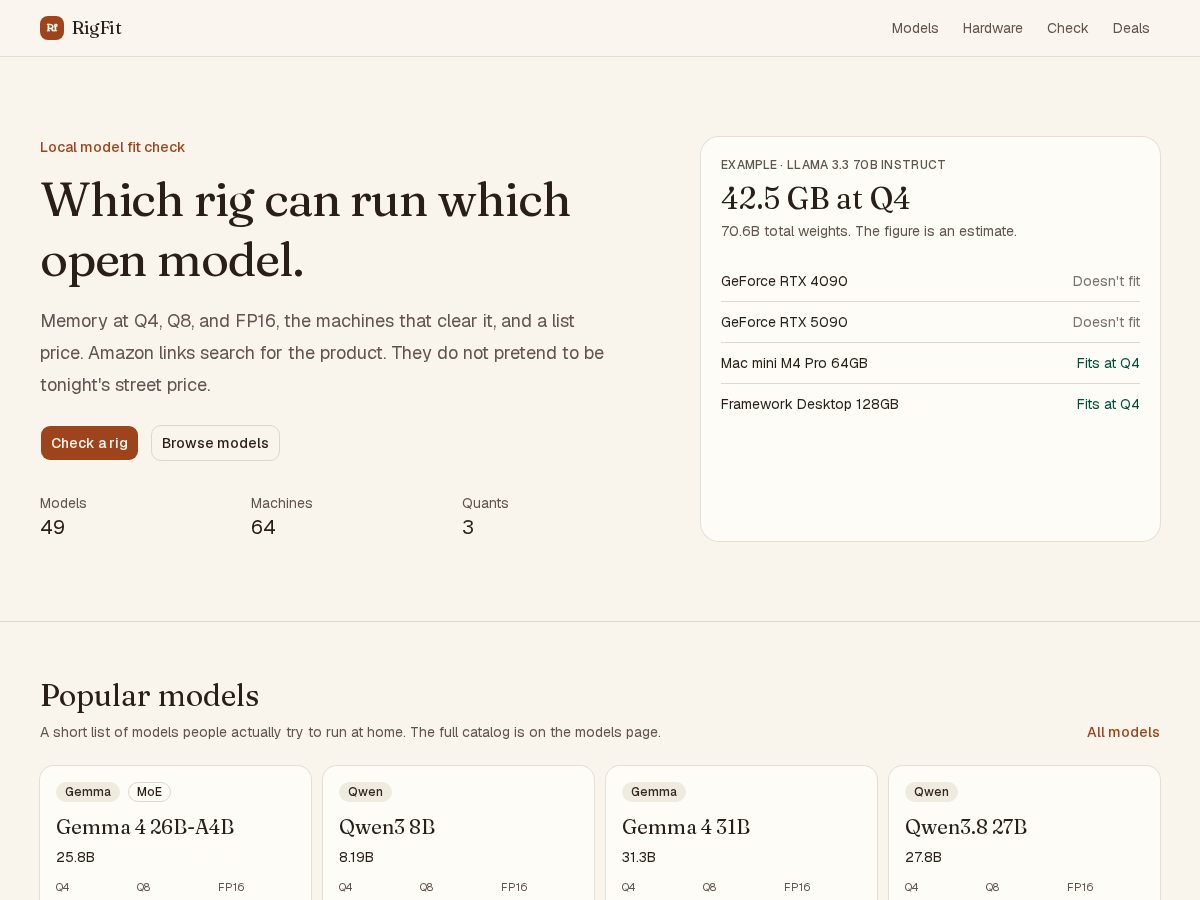The width and height of the screenshot is (1200, 900).
Task: Click the Gemma tag on Gemma 4 31B card
Action: point(654,792)
